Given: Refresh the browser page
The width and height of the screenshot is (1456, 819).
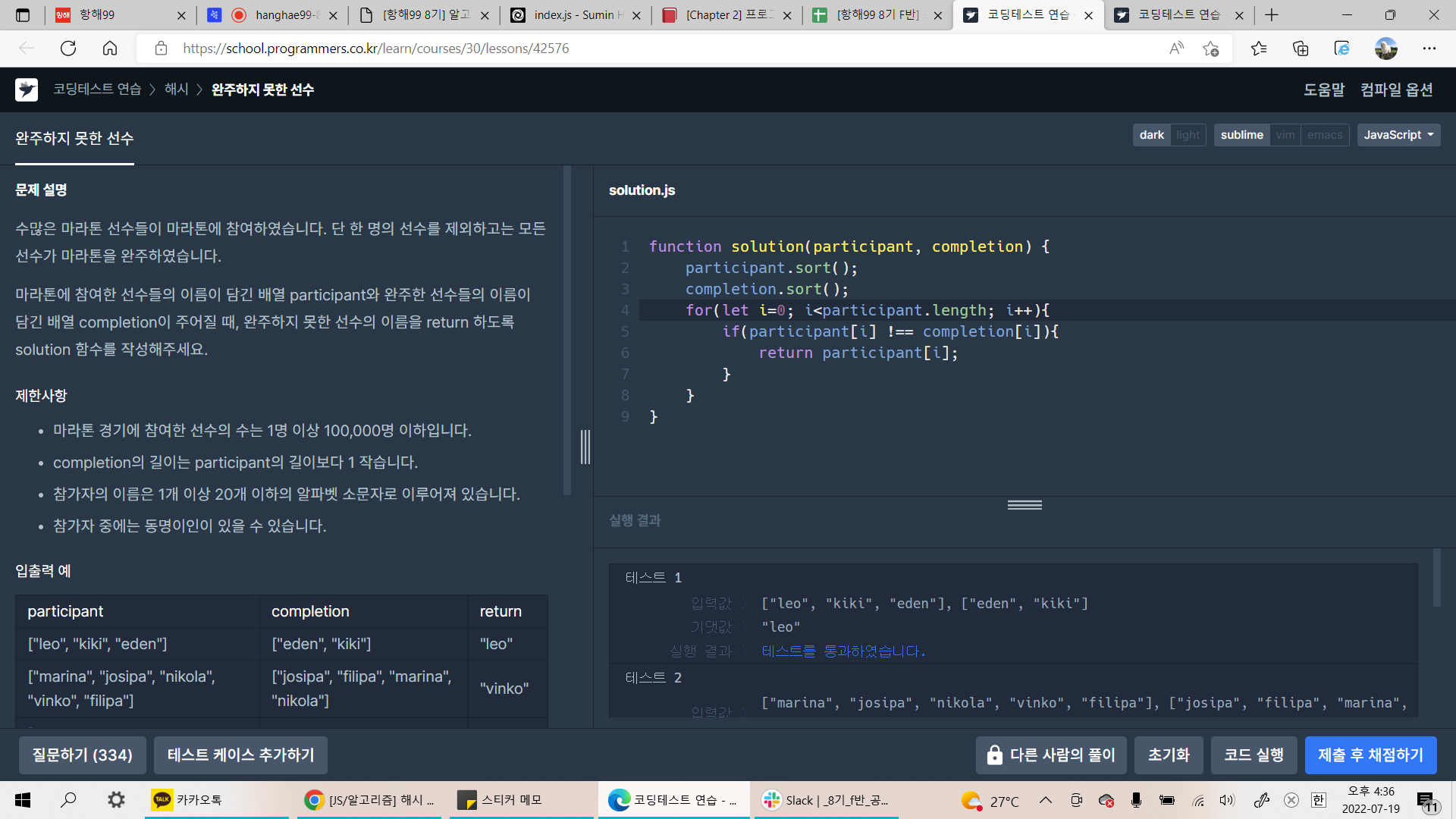Looking at the screenshot, I should (68, 49).
